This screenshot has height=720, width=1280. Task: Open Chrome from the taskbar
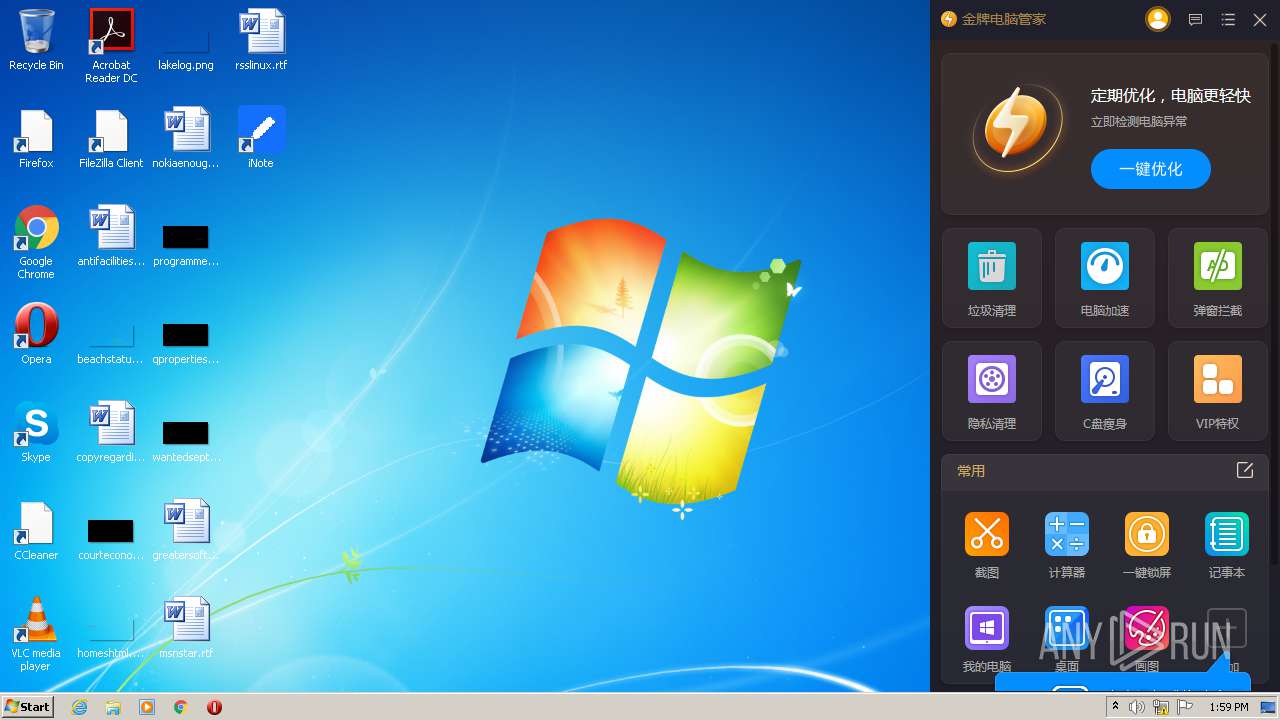tap(181, 707)
